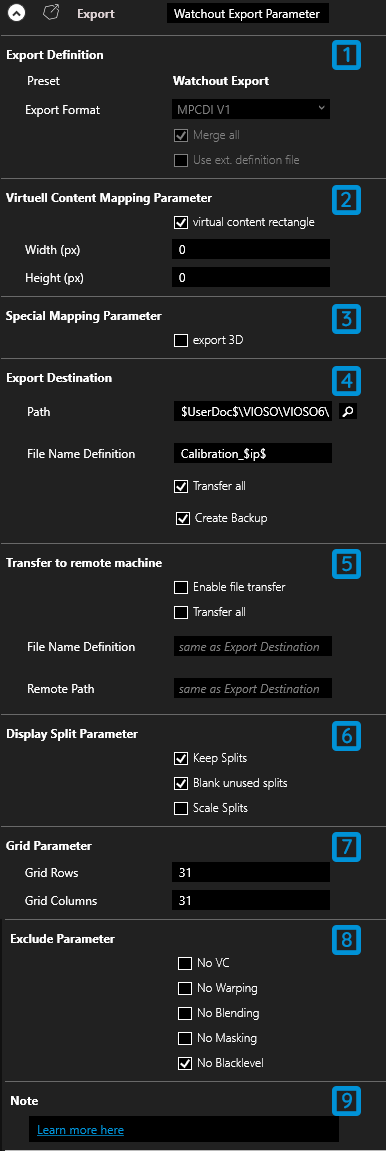This screenshot has width=386, height=1152.
Task: Click the blue number 8 annotation marker
Action: tap(347, 940)
